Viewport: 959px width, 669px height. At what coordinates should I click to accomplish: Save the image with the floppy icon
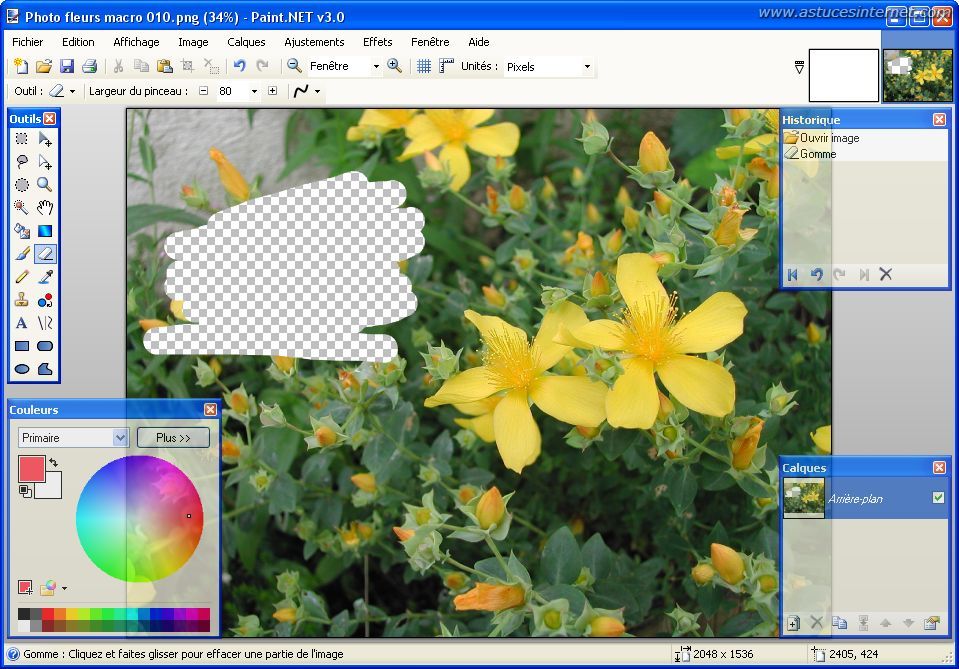[67, 66]
